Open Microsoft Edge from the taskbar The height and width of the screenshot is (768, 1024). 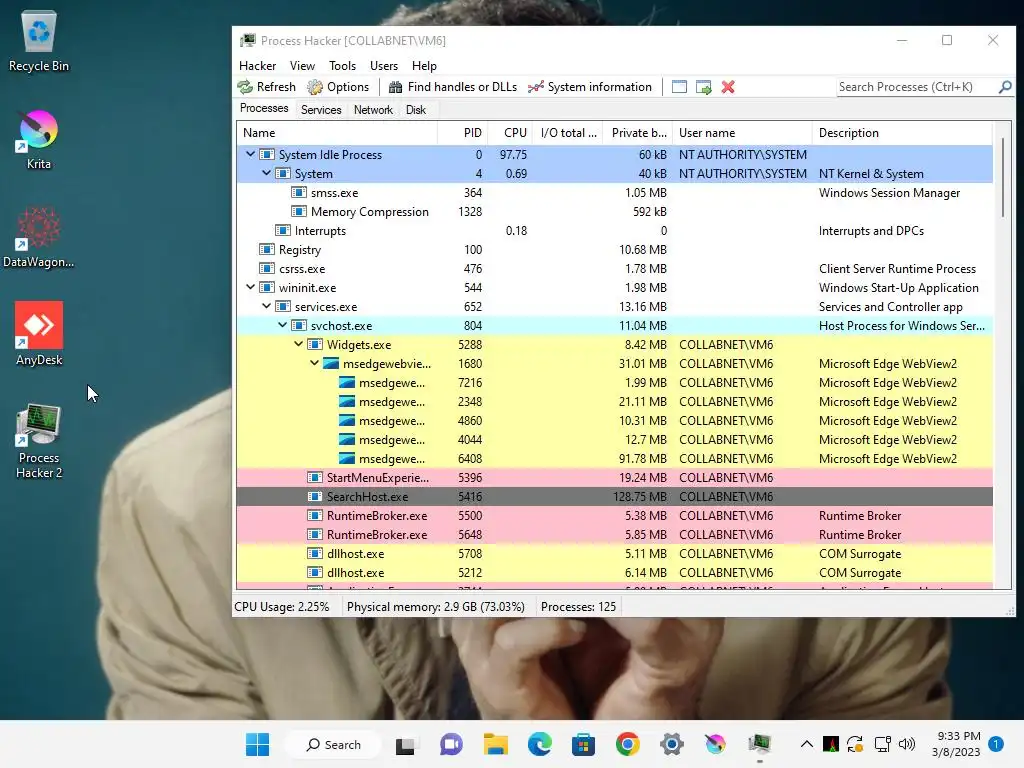[x=539, y=744]
